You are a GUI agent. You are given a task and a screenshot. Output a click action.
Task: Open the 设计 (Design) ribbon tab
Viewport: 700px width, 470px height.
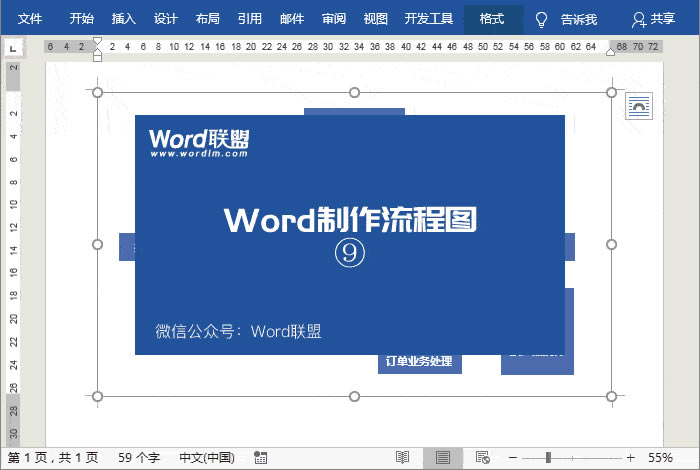(x=166, y=19)
